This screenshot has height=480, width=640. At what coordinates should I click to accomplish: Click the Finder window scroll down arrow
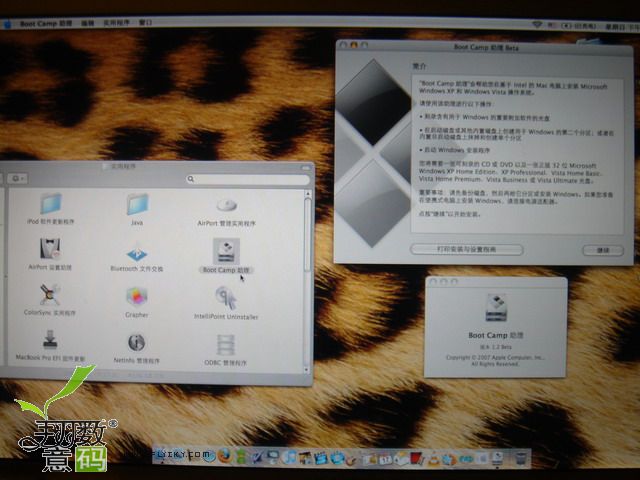(x=307, y=369)
